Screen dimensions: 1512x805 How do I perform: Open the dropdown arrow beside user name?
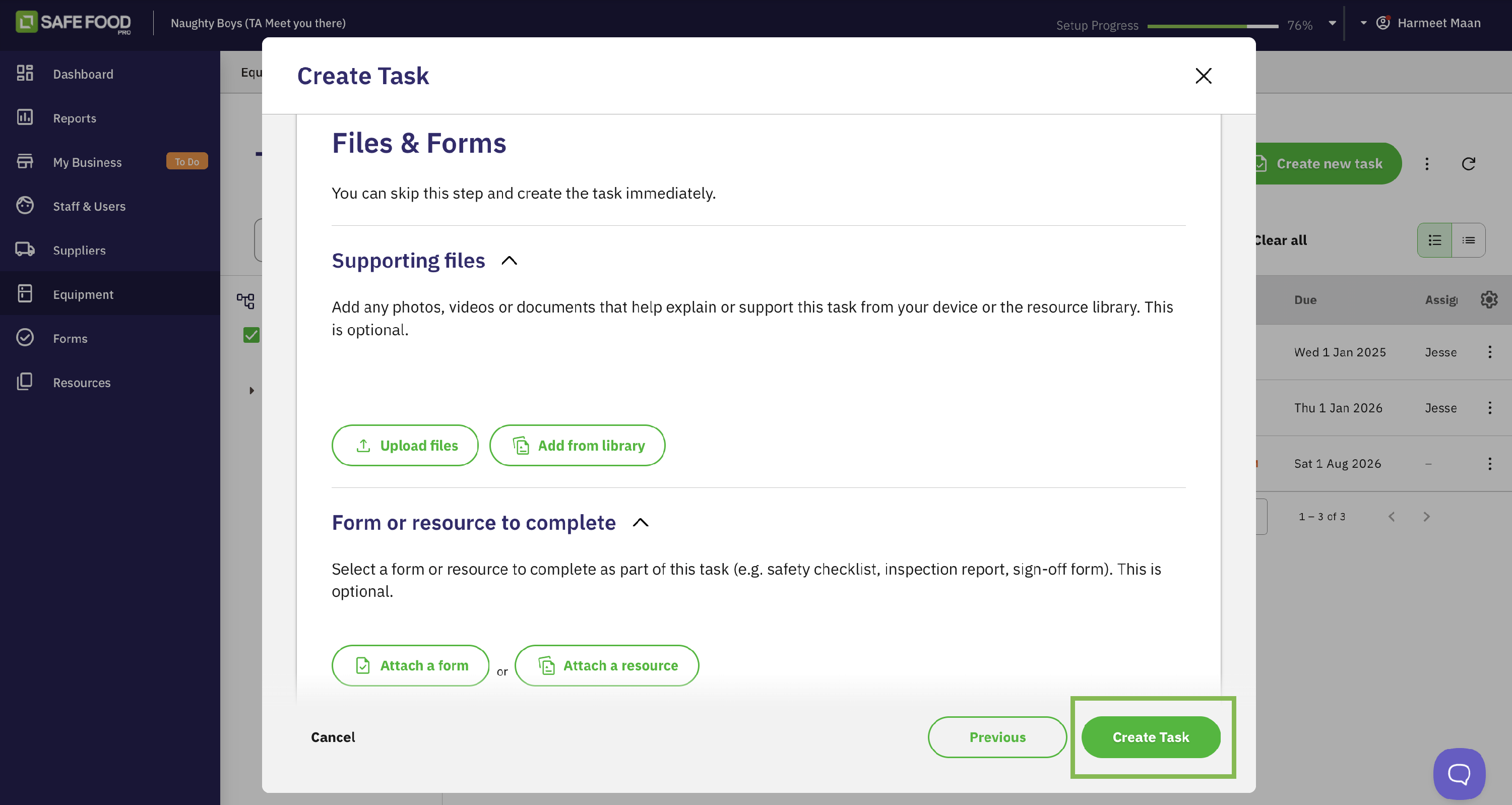click(x=1363, y=23)
